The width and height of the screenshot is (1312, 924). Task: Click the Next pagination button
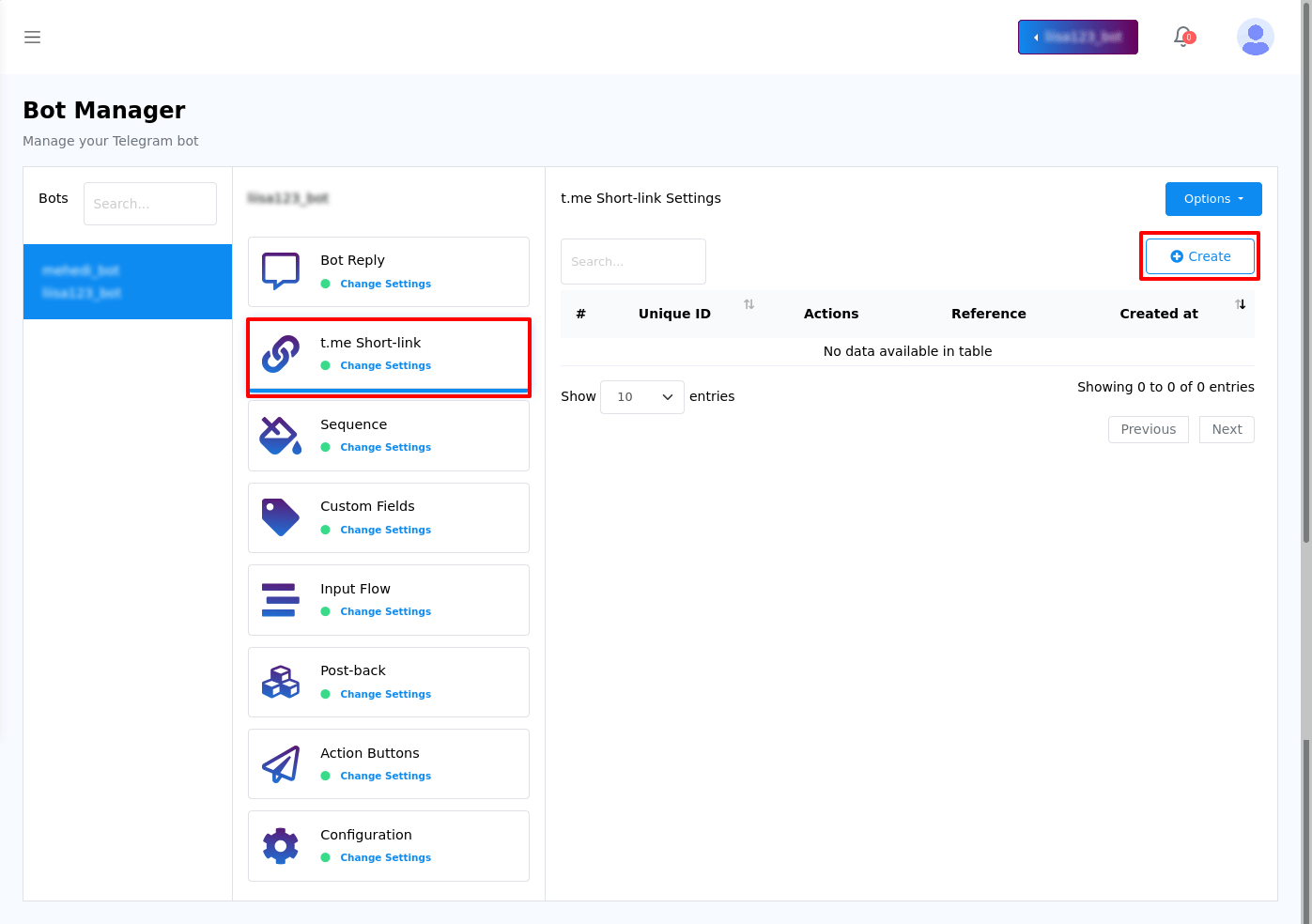point(1227,429)
